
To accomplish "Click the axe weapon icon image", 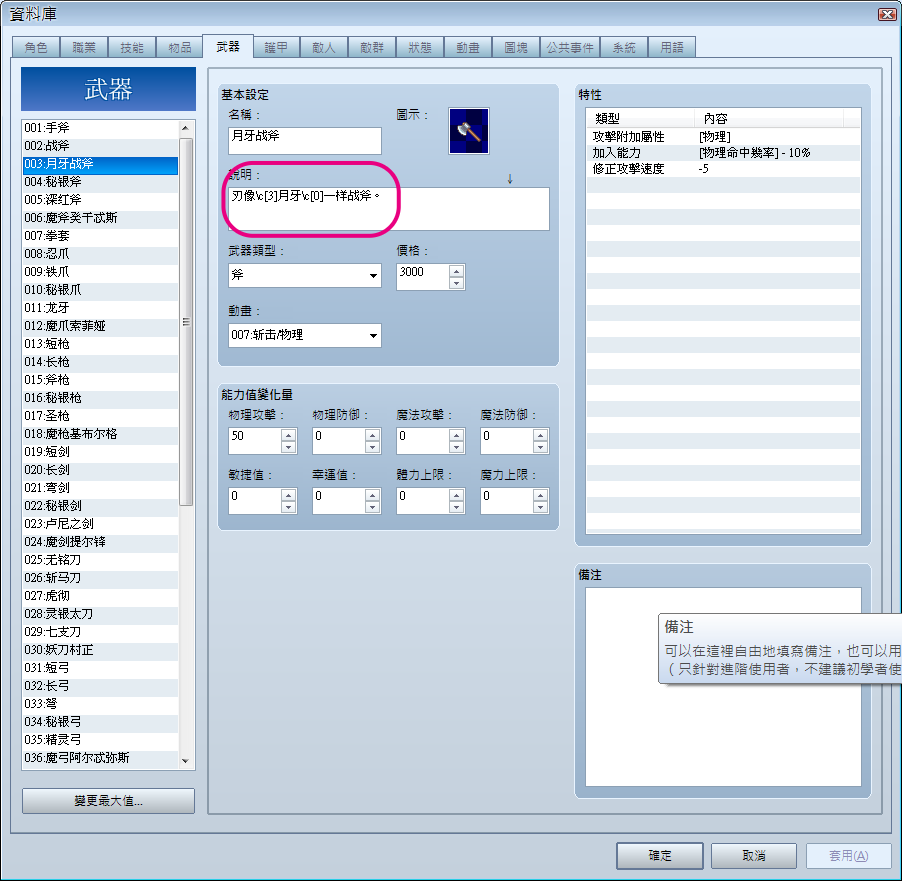I will [469, 131].
